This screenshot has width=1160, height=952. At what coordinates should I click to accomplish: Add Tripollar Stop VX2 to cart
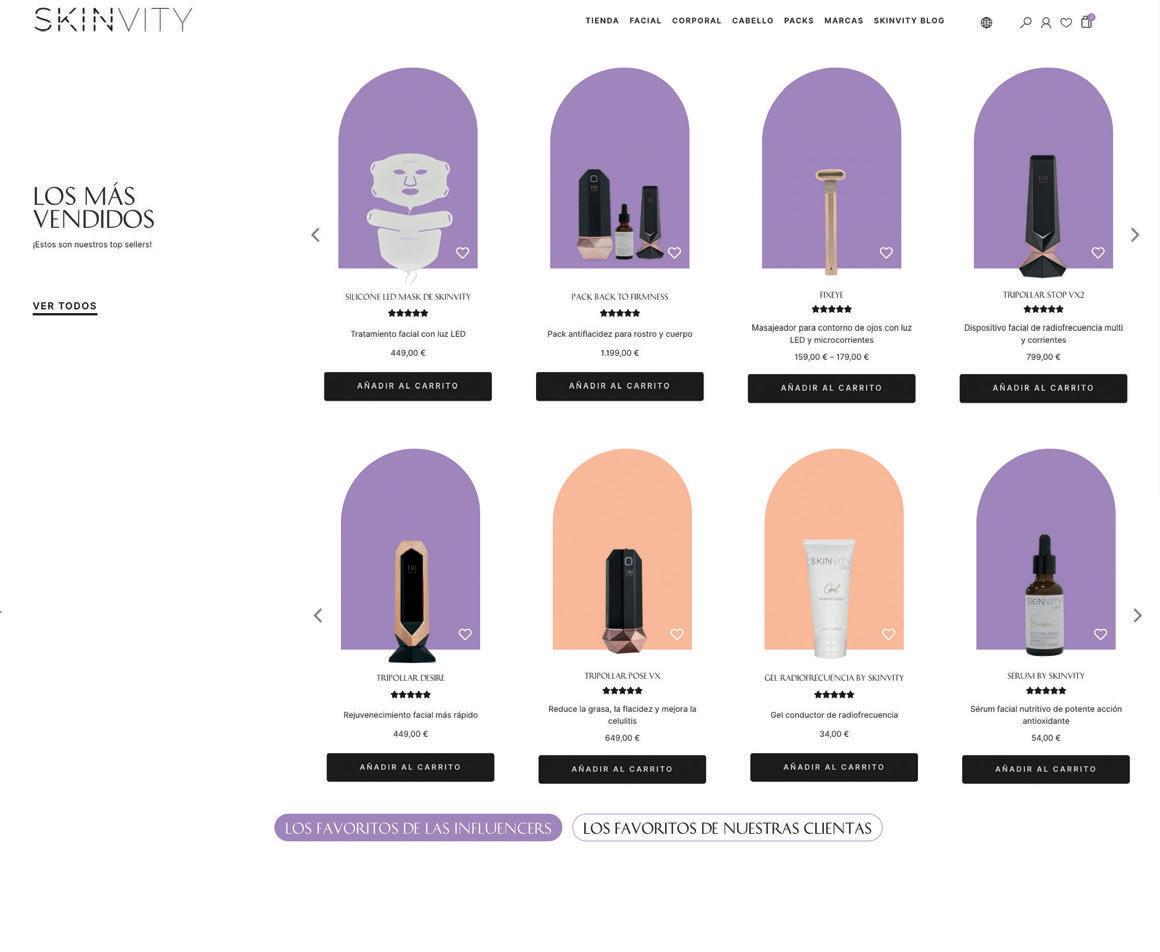pyautogui.click(x=1043, y=388)
